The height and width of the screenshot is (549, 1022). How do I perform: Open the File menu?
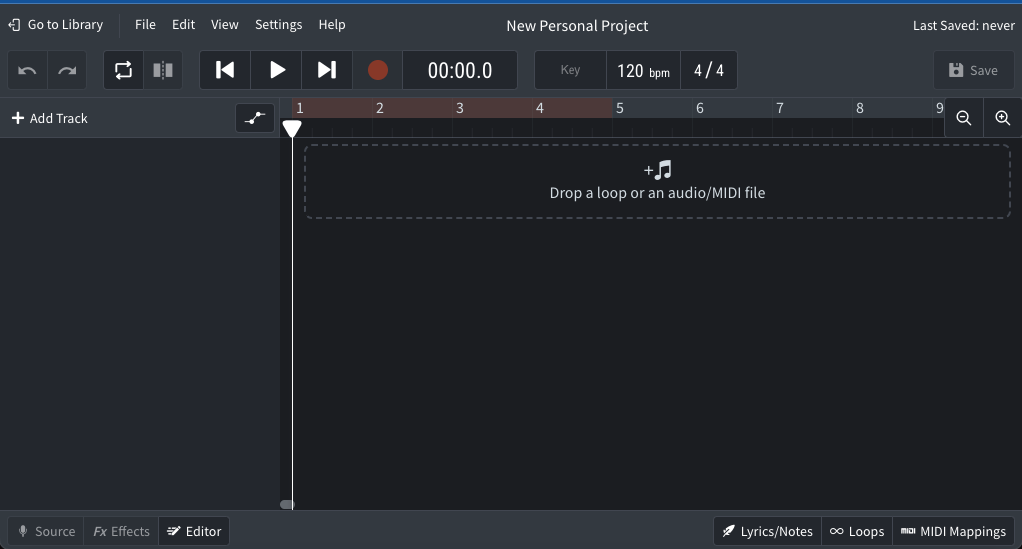tap(145, 25)
